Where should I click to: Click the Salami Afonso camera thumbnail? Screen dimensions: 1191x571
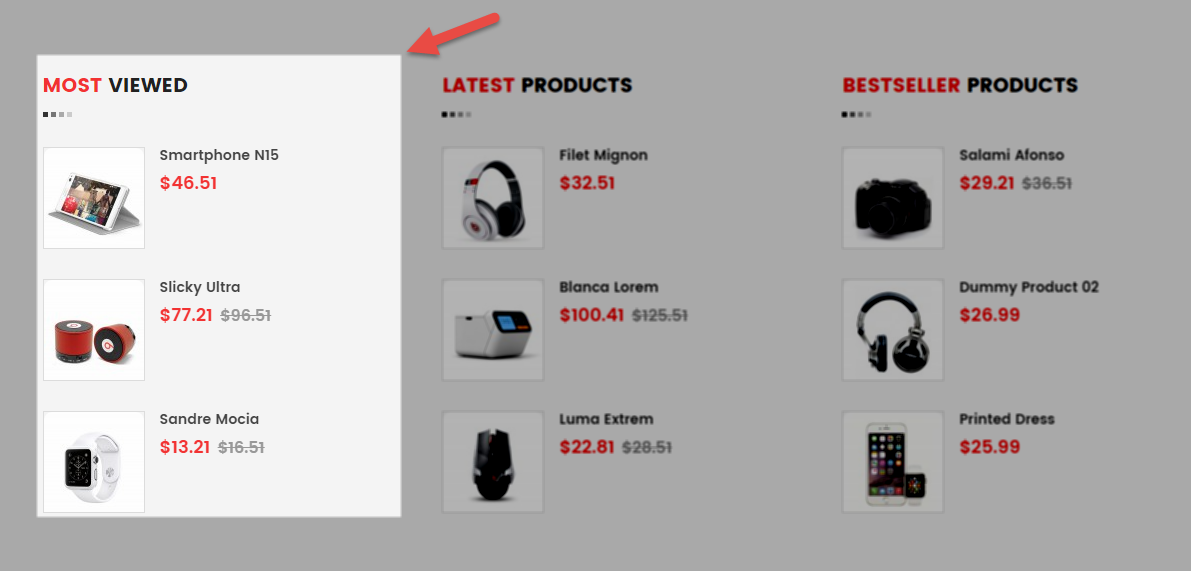892,197
